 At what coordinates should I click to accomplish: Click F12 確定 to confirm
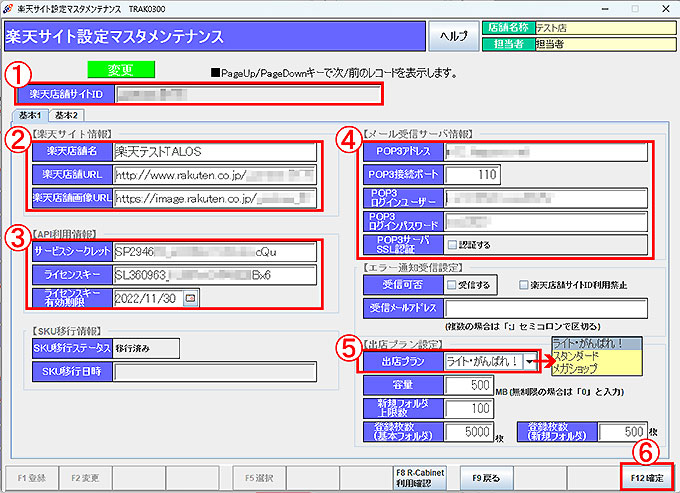(647, 478)
